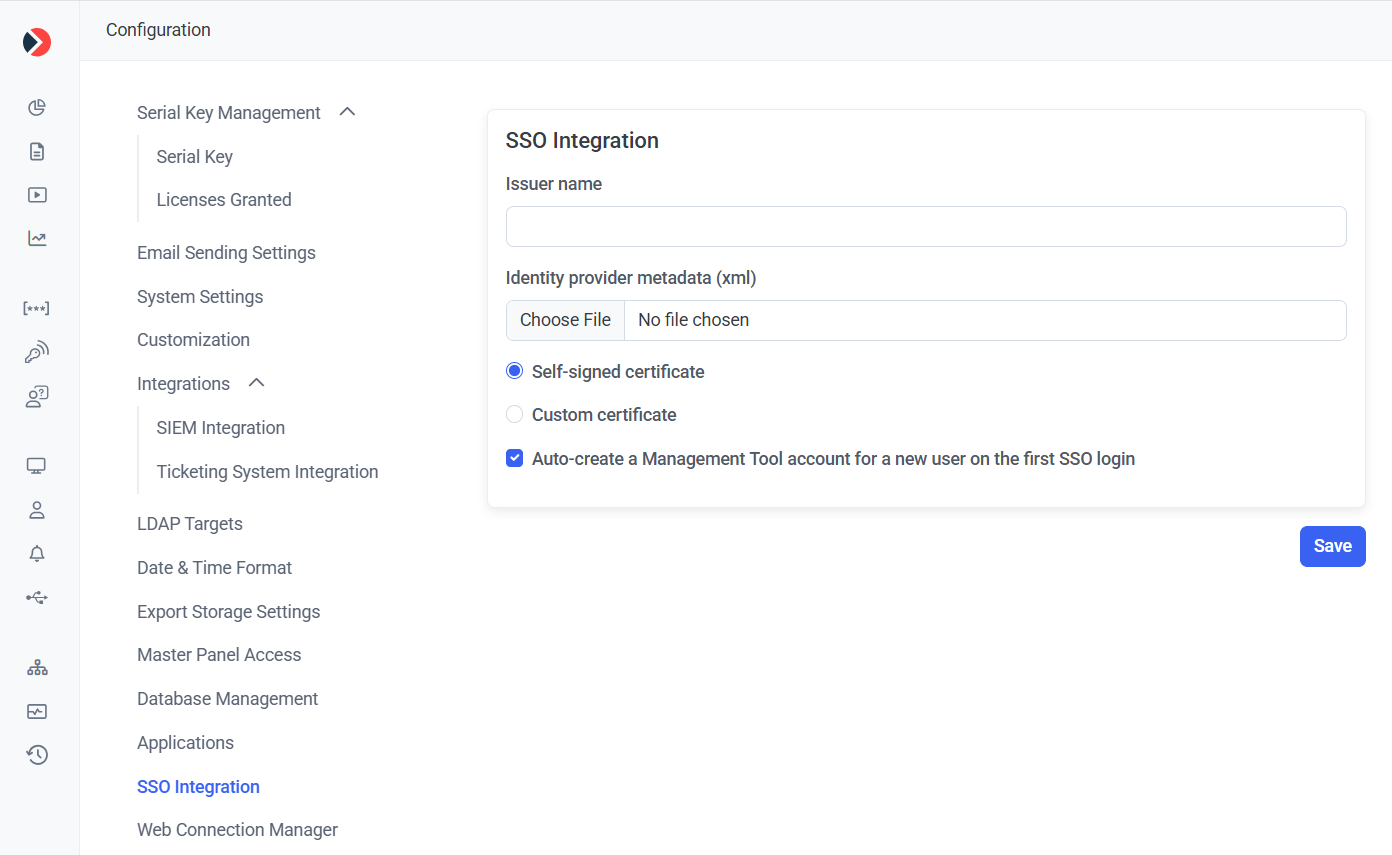Open the monitor icon in sidebar
The width and height of the screenshot is (1392, 855).
click(x=37, y=466)
